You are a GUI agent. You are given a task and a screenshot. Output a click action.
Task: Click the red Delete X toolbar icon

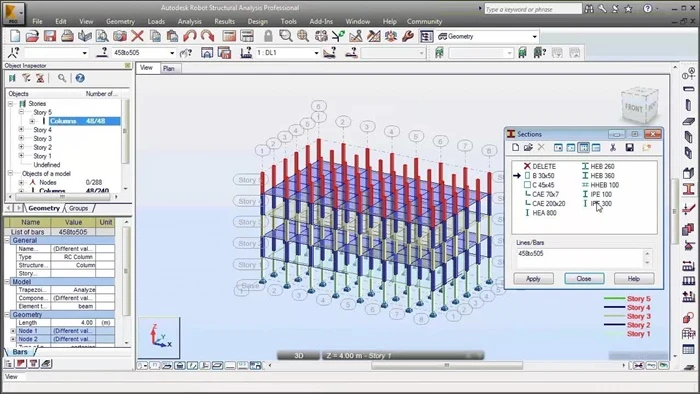click(138, 36)
